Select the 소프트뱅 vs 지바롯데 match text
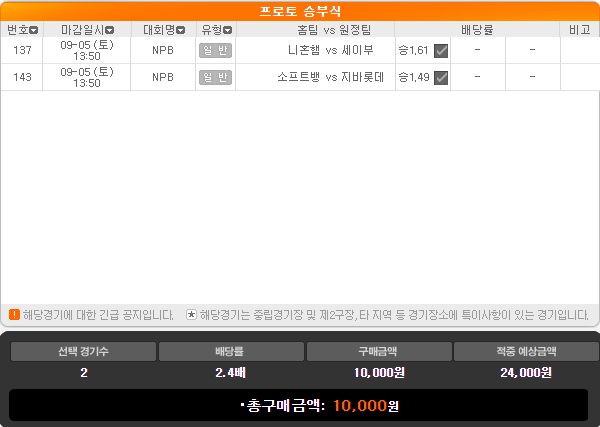This screenshot has width=600, height=427. [331, 77]
